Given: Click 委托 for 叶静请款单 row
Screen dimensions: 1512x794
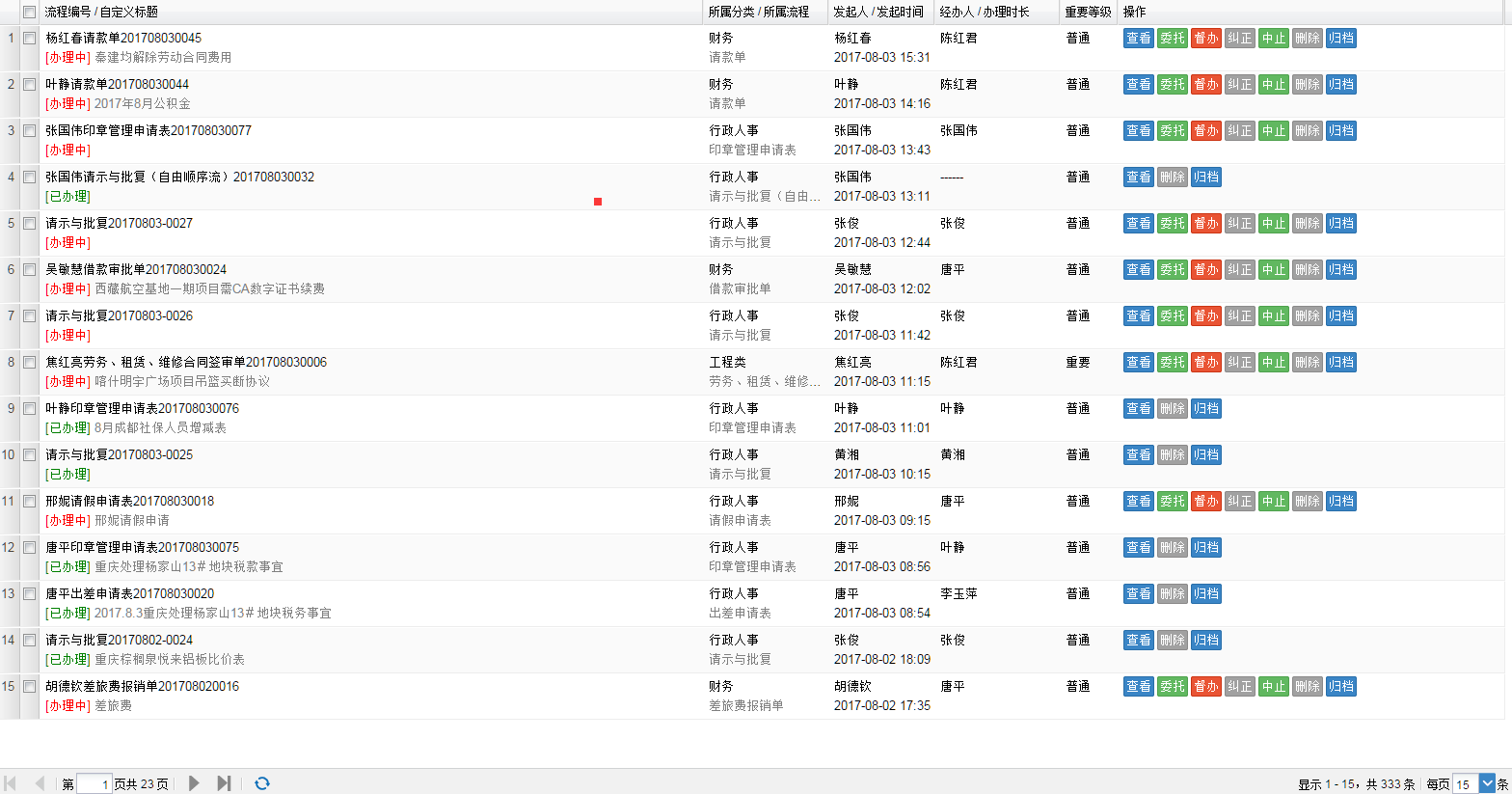Looking at the screenshot, I should [x=1172, y=85].
